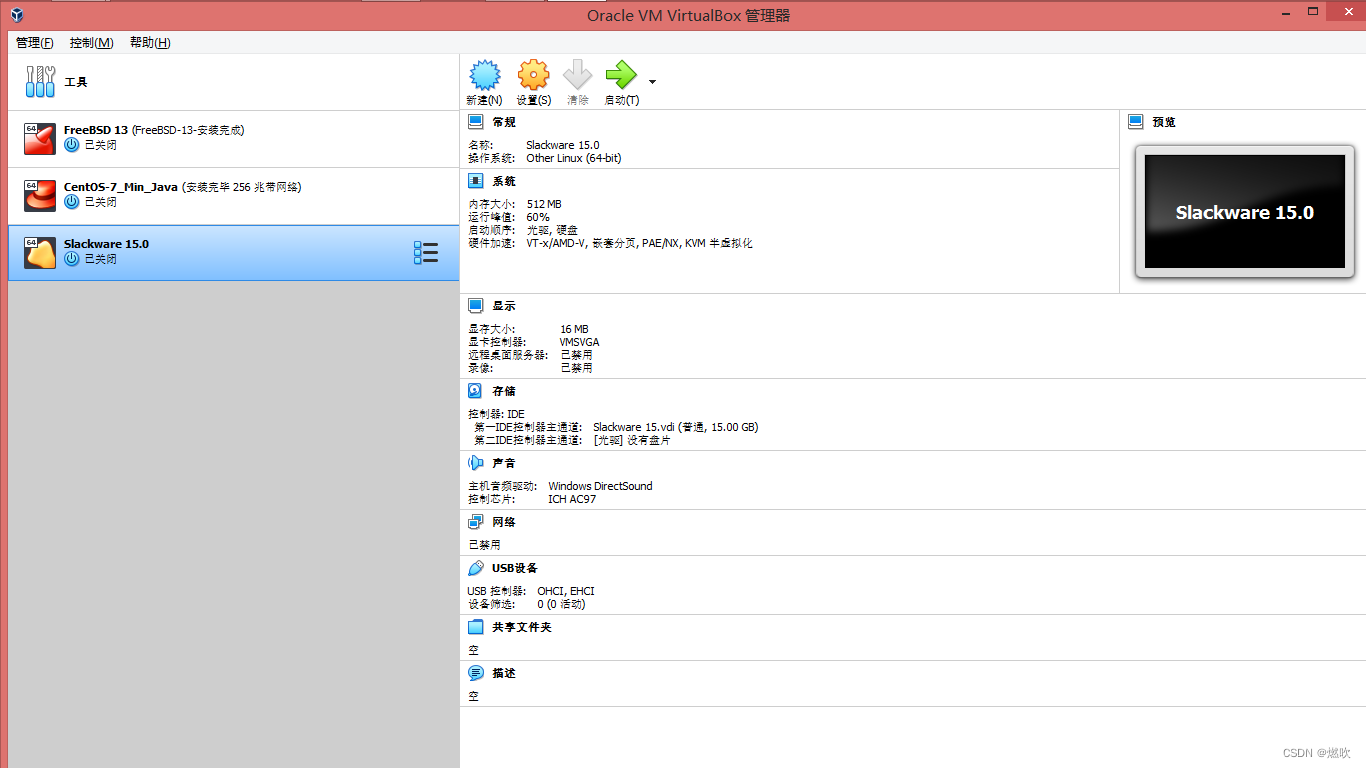Click the USB device filters value
The height and width of the screenshot is (768, 1366).
[561, 604]
